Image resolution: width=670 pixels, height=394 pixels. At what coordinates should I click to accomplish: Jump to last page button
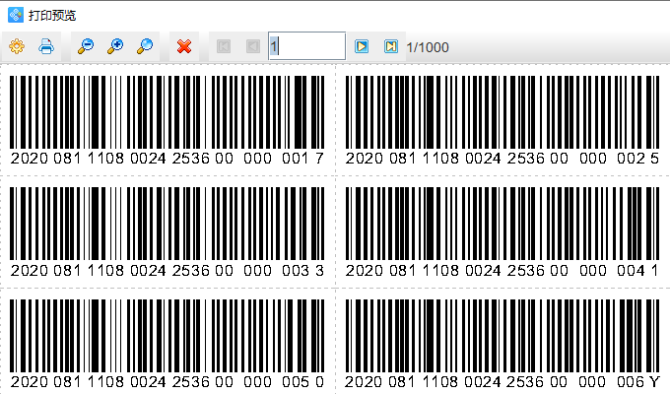[391, 46]
